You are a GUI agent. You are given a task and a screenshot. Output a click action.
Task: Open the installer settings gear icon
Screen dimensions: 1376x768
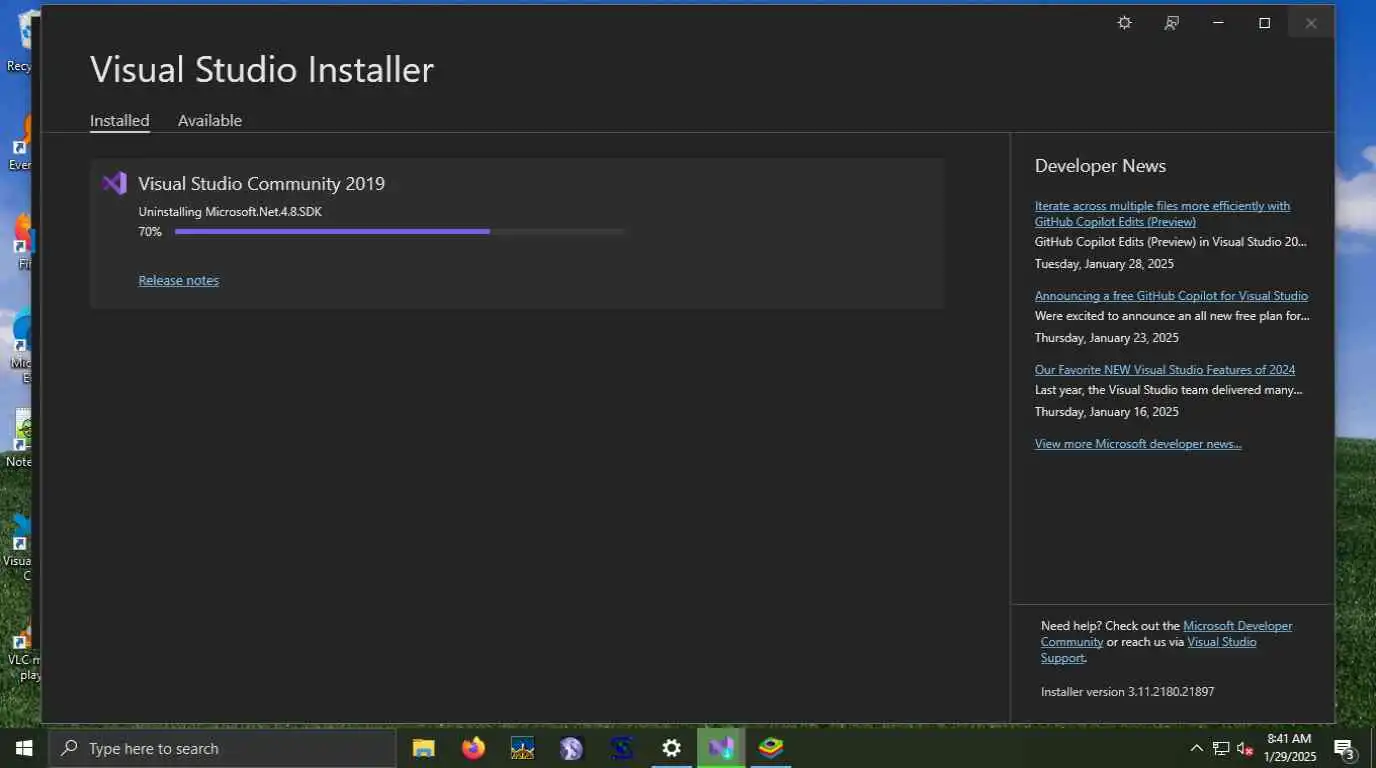[1124, 23]
